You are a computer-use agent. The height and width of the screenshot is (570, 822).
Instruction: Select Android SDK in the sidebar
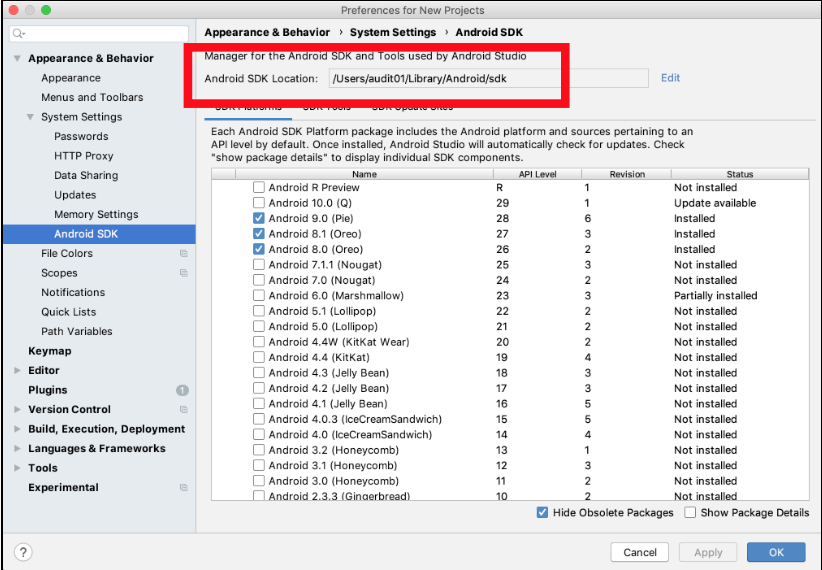point(100,234)
